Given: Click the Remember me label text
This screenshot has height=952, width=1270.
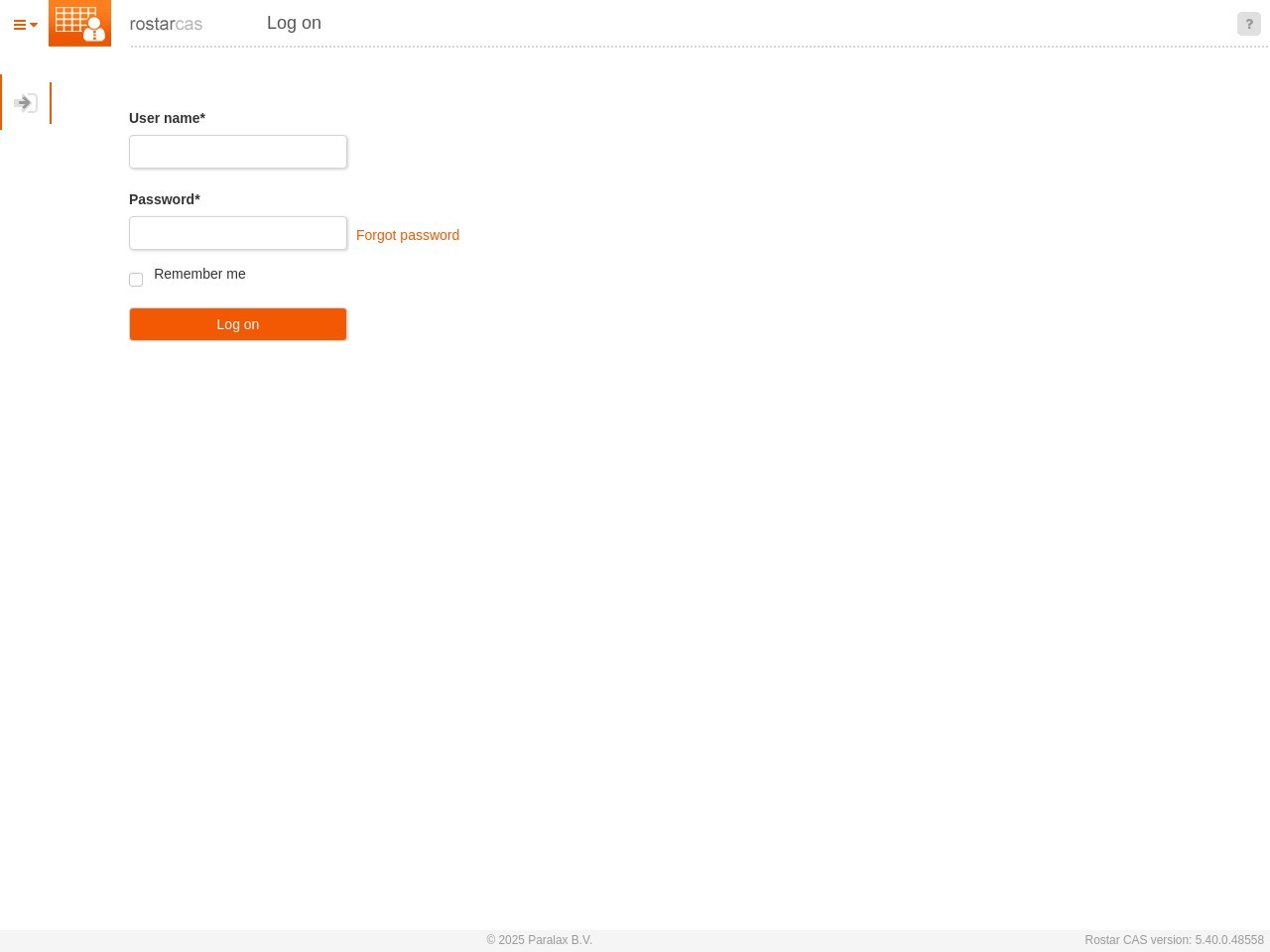Looking at the screenshot, I should (x=199, y=274).
